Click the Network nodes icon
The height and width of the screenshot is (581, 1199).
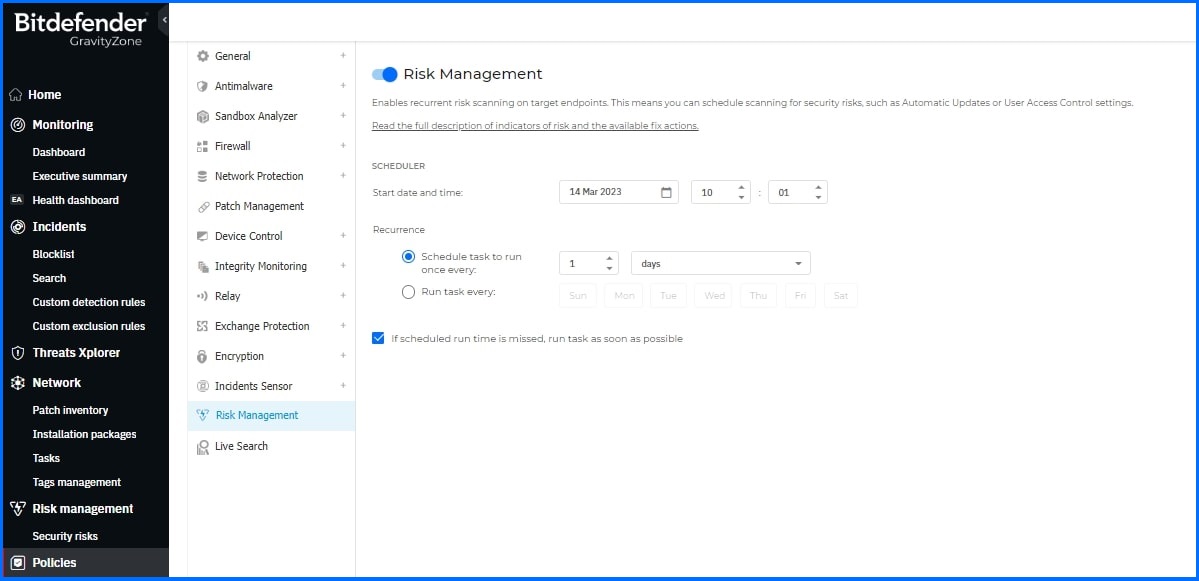click(x=18, y=383)
